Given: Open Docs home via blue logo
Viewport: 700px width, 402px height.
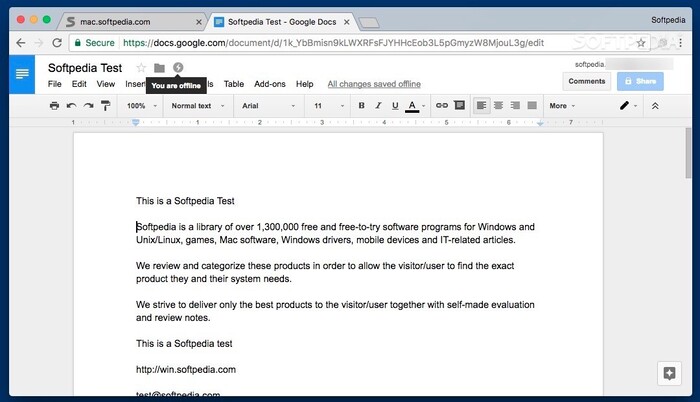Looking at the screenshot, I should point(22,74).
